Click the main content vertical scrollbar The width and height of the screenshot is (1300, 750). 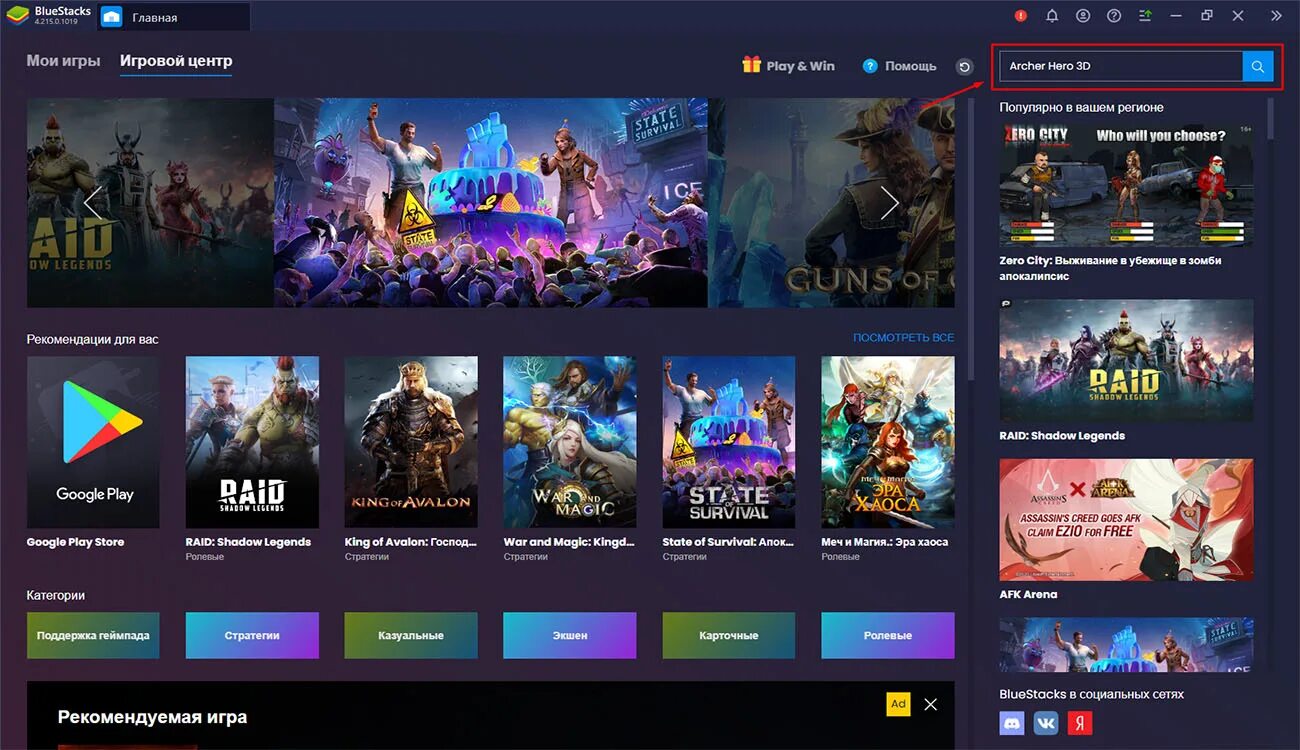tap(970, 240)
